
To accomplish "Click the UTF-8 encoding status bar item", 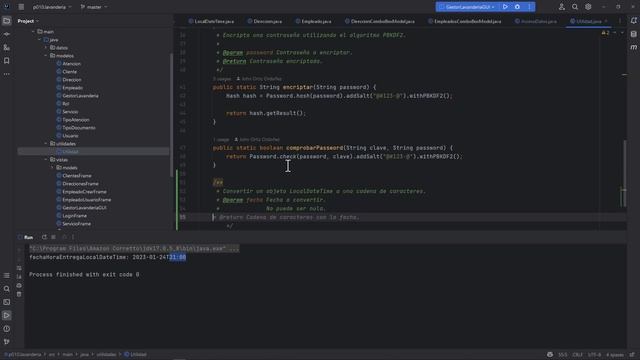I will [594, 355].
